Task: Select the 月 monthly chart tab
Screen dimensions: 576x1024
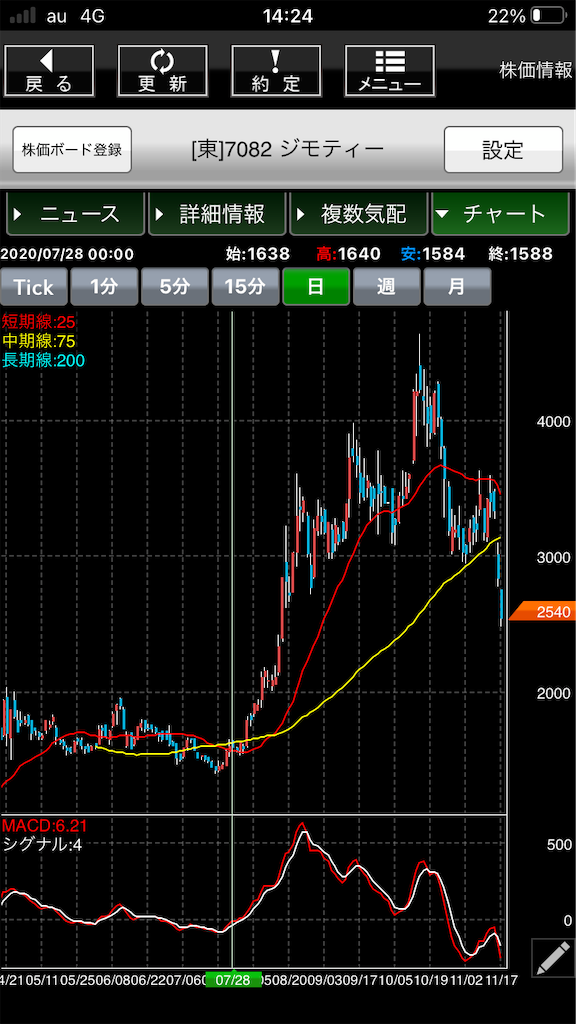Action: pos(456,287)
